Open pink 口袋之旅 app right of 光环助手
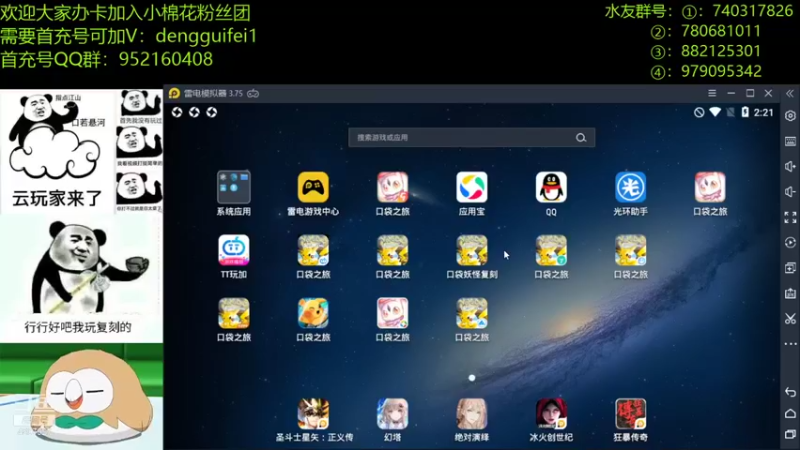The height and width of the screenshot is (450, 800). pos(710,187)
